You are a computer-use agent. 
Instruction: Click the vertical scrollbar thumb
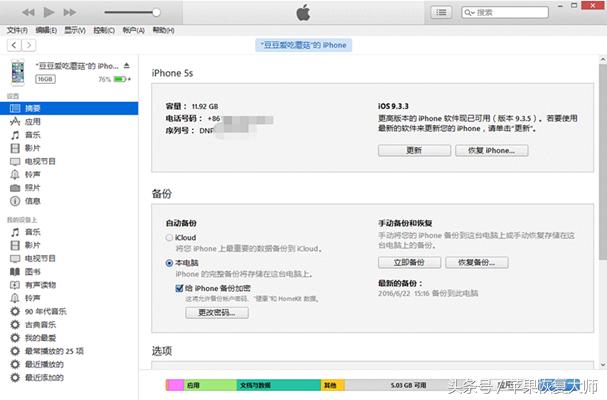pos(603,161)
